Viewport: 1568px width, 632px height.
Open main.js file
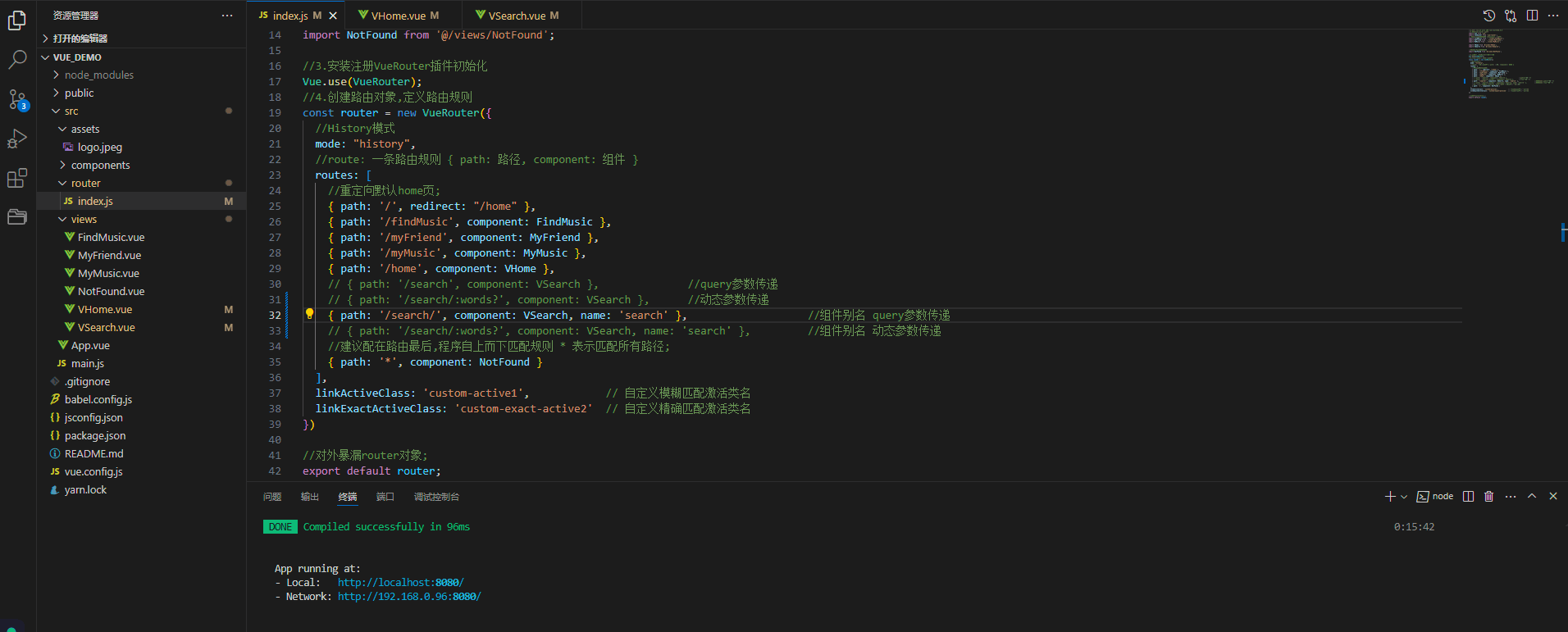142,364
